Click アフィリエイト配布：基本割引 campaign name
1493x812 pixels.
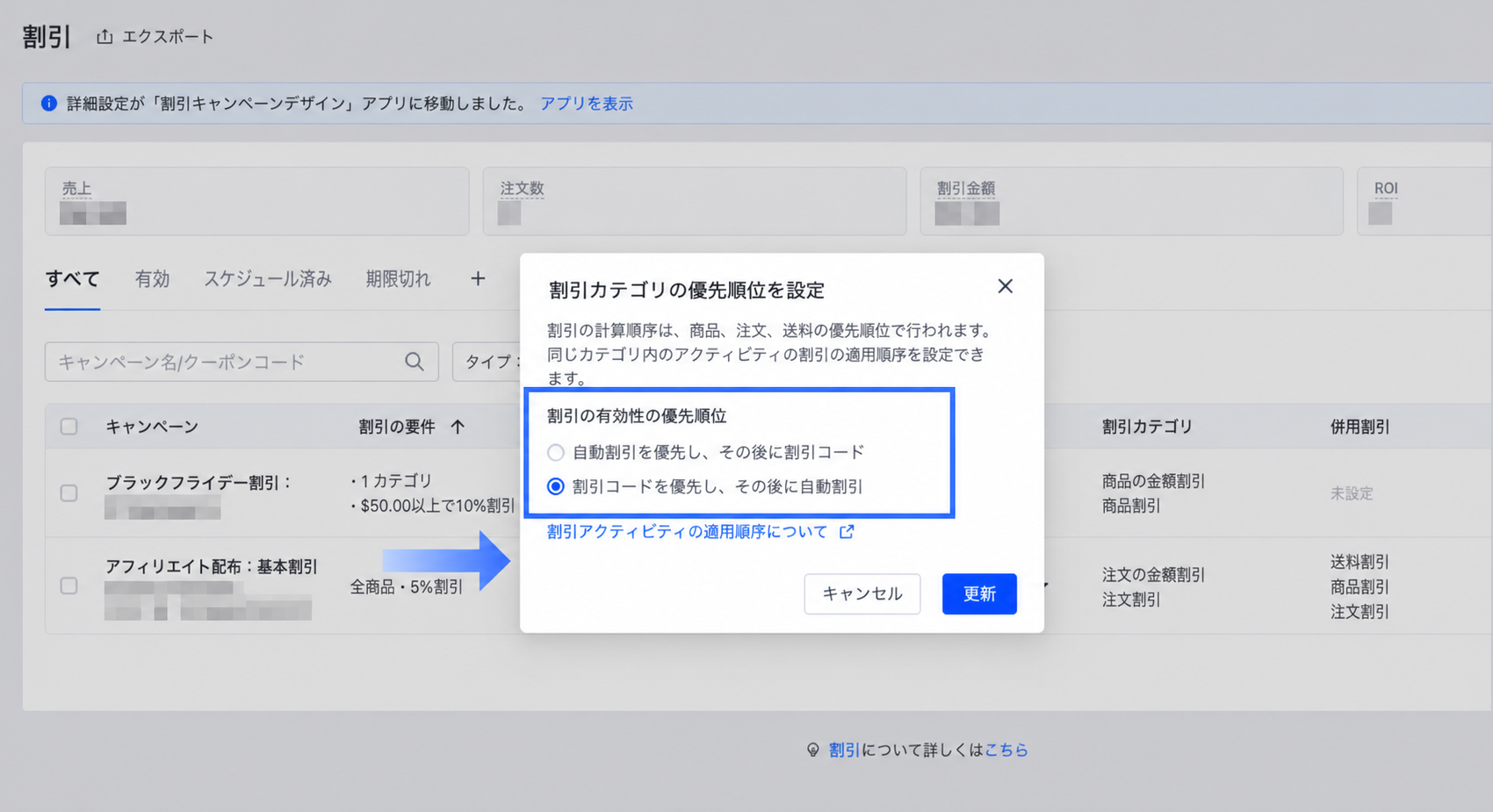pos(212,567)
